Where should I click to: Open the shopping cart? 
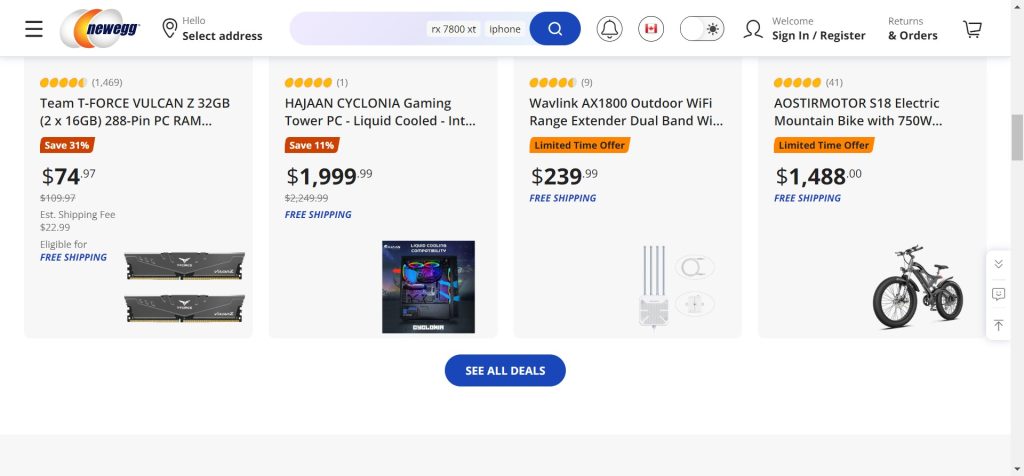[972, 29]
